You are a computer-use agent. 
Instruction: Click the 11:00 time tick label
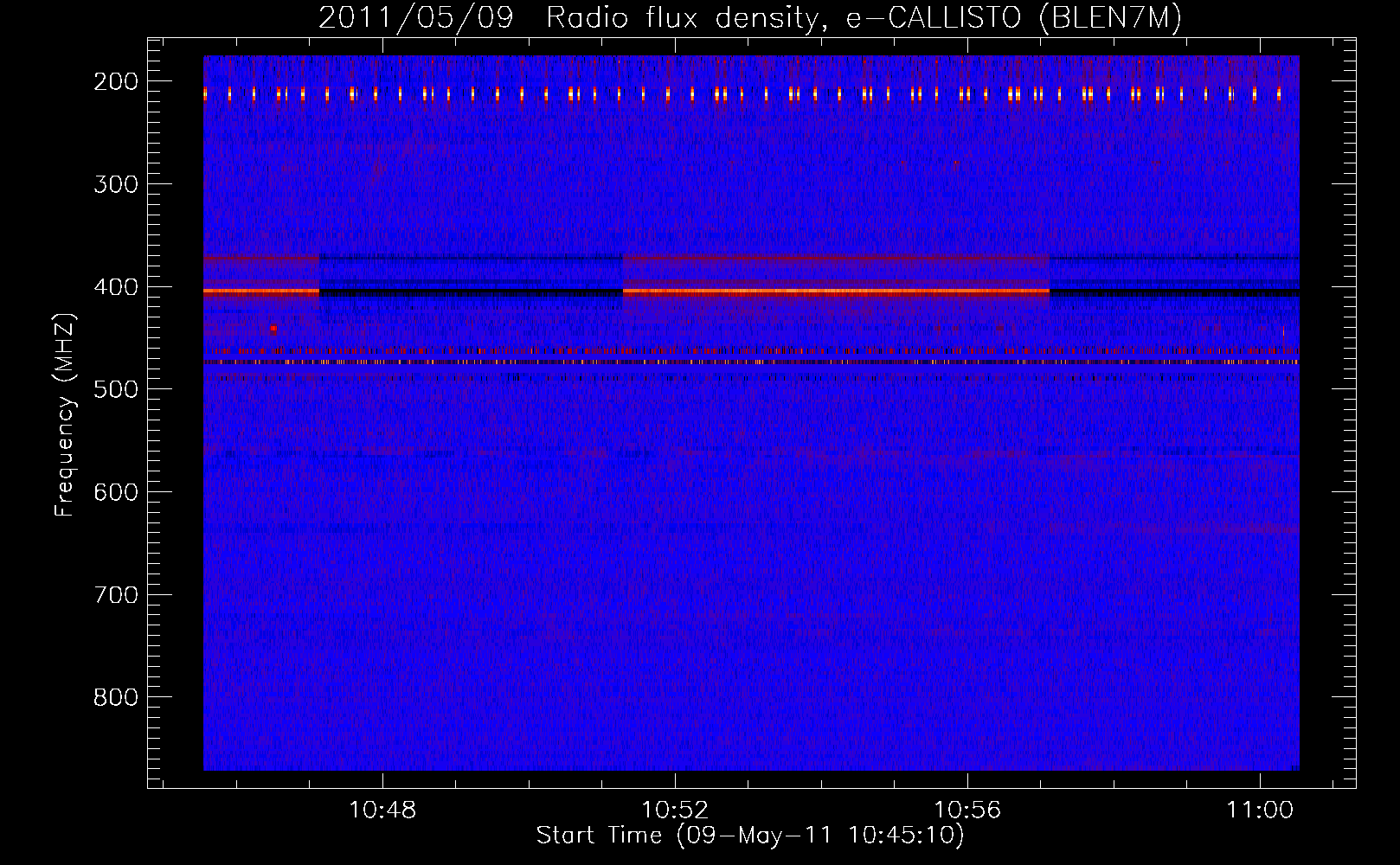pos(1260,810)
